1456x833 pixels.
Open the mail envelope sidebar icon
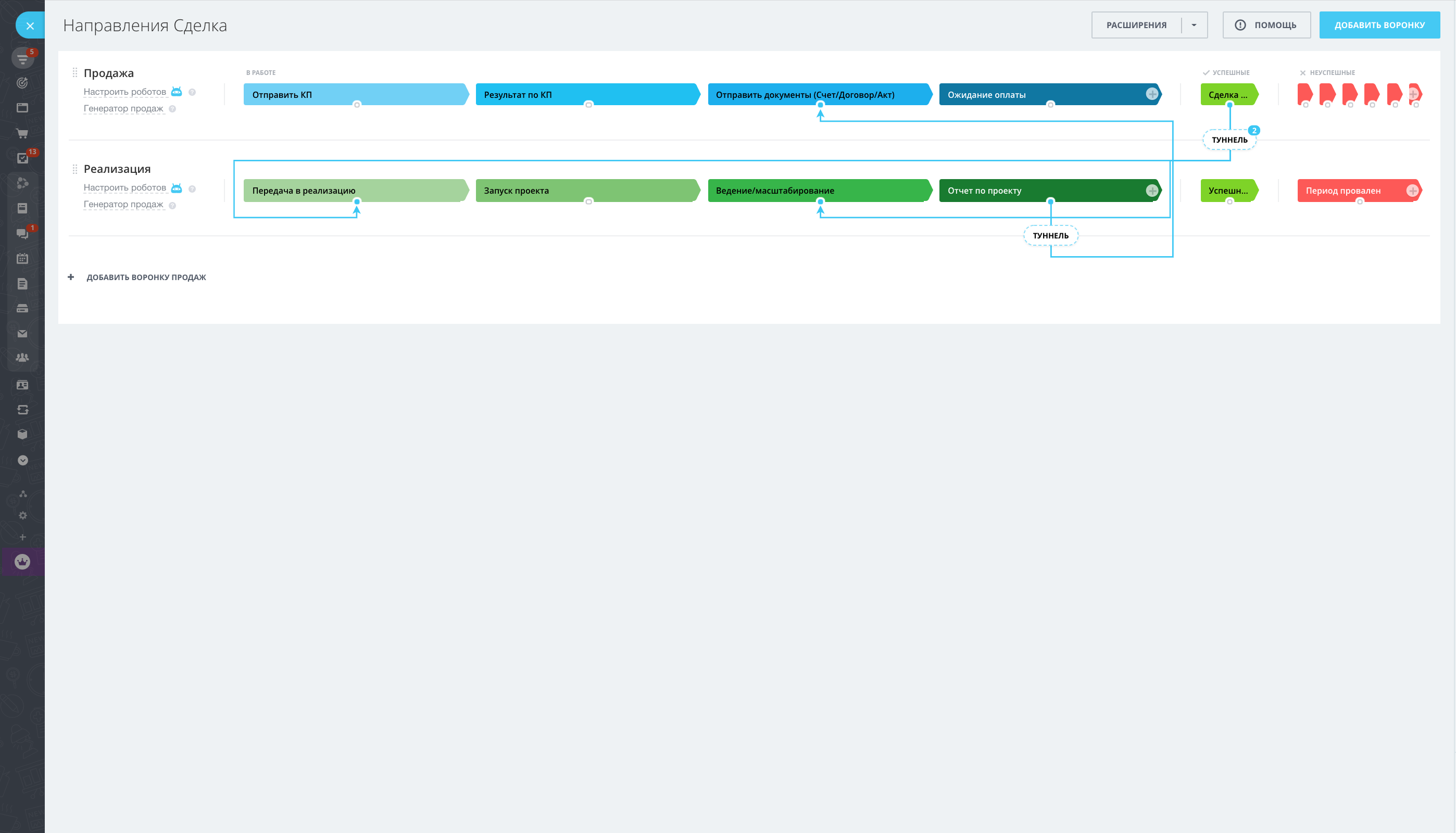[x=22, y=334]
